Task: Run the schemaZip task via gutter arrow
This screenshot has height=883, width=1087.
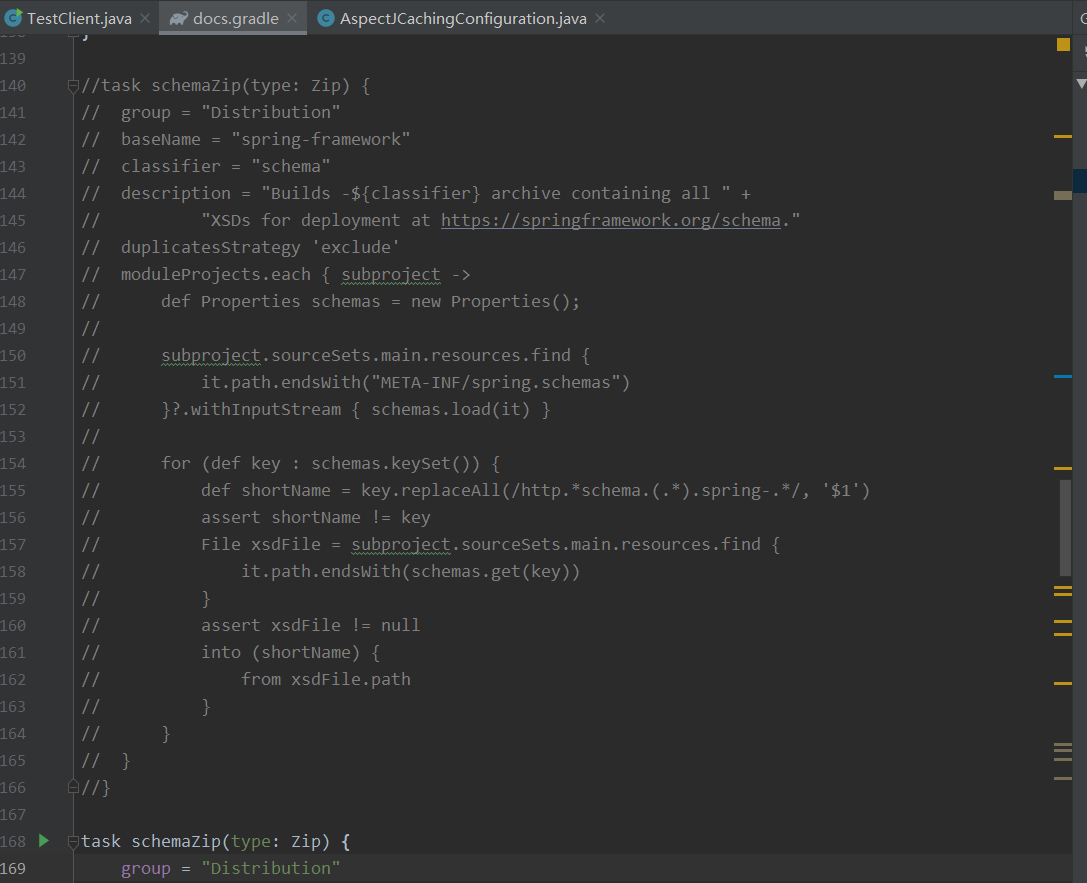Action: [44, 841]
